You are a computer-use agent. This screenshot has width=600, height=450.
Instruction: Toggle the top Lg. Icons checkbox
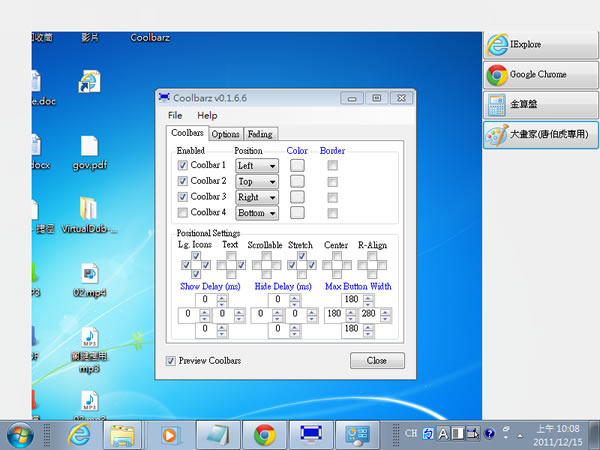click(196, 256)
